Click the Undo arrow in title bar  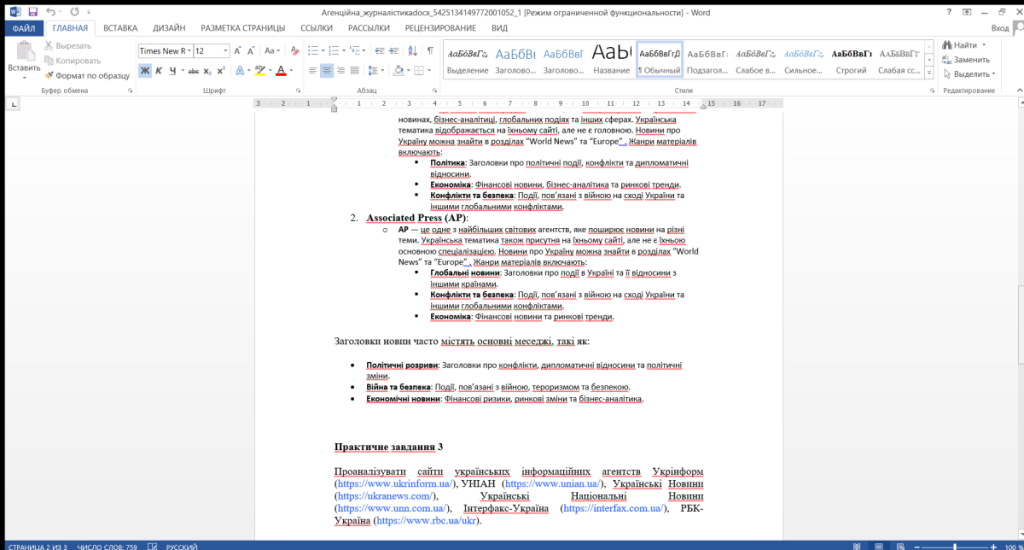coord(50,12)
